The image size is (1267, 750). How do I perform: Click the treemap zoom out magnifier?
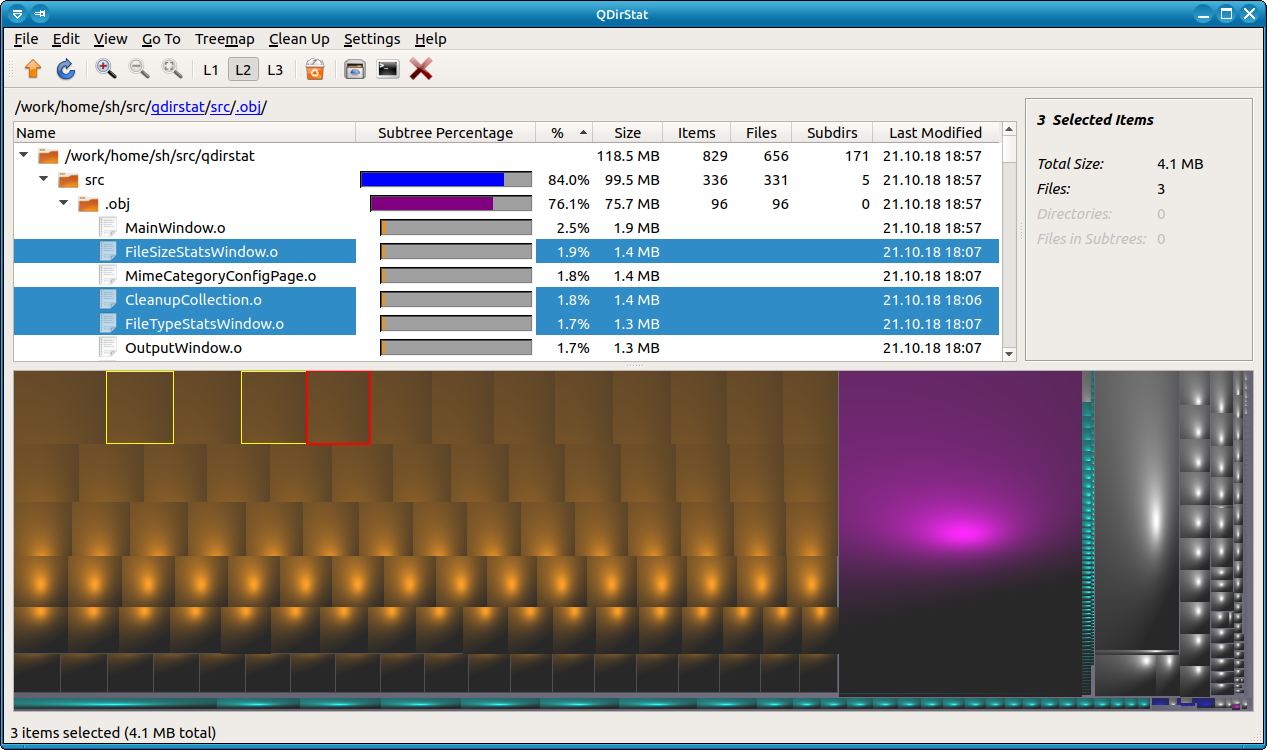(139, 69)
